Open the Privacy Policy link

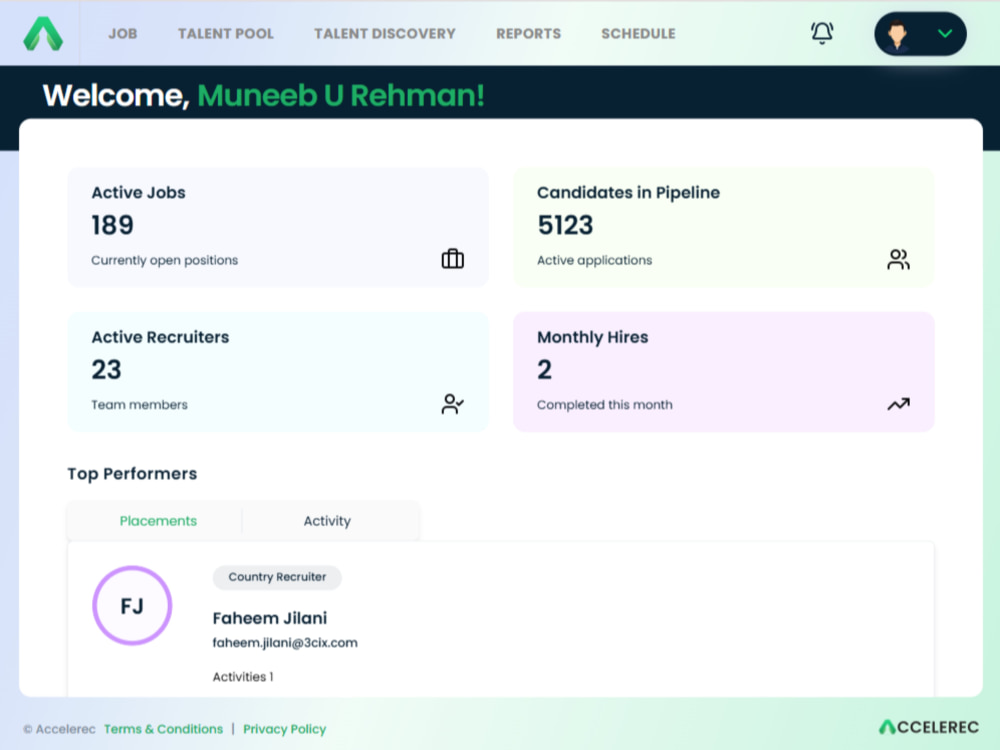coord(284,729)
